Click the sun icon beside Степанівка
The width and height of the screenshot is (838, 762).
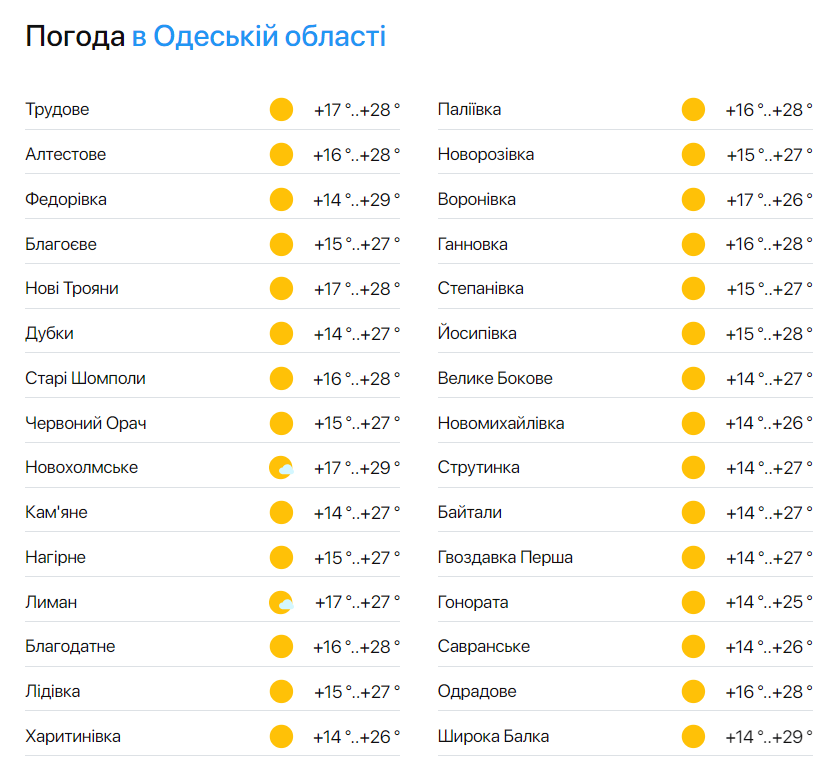[x=693, y=288]
